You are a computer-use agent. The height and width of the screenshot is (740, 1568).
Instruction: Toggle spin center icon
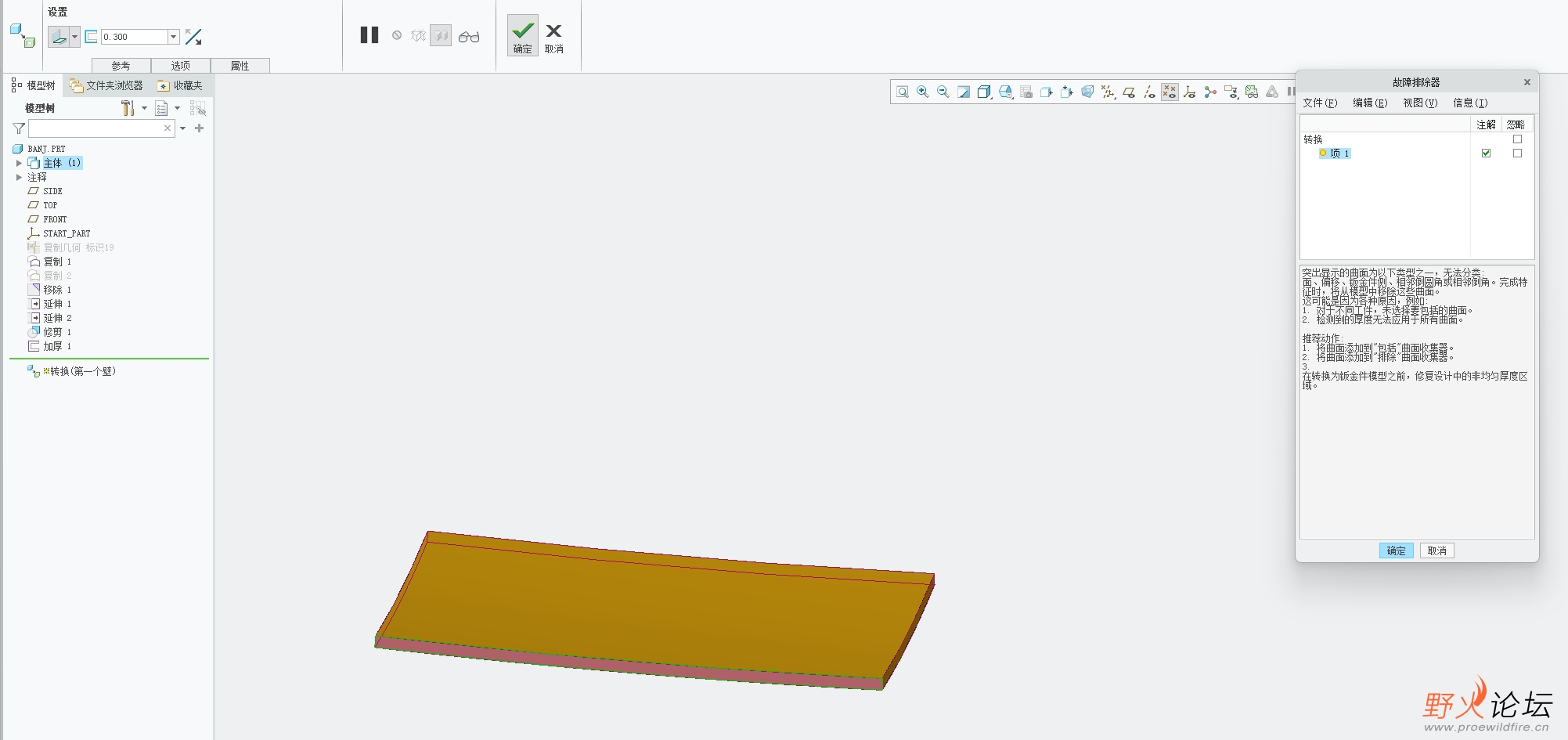1210,92
